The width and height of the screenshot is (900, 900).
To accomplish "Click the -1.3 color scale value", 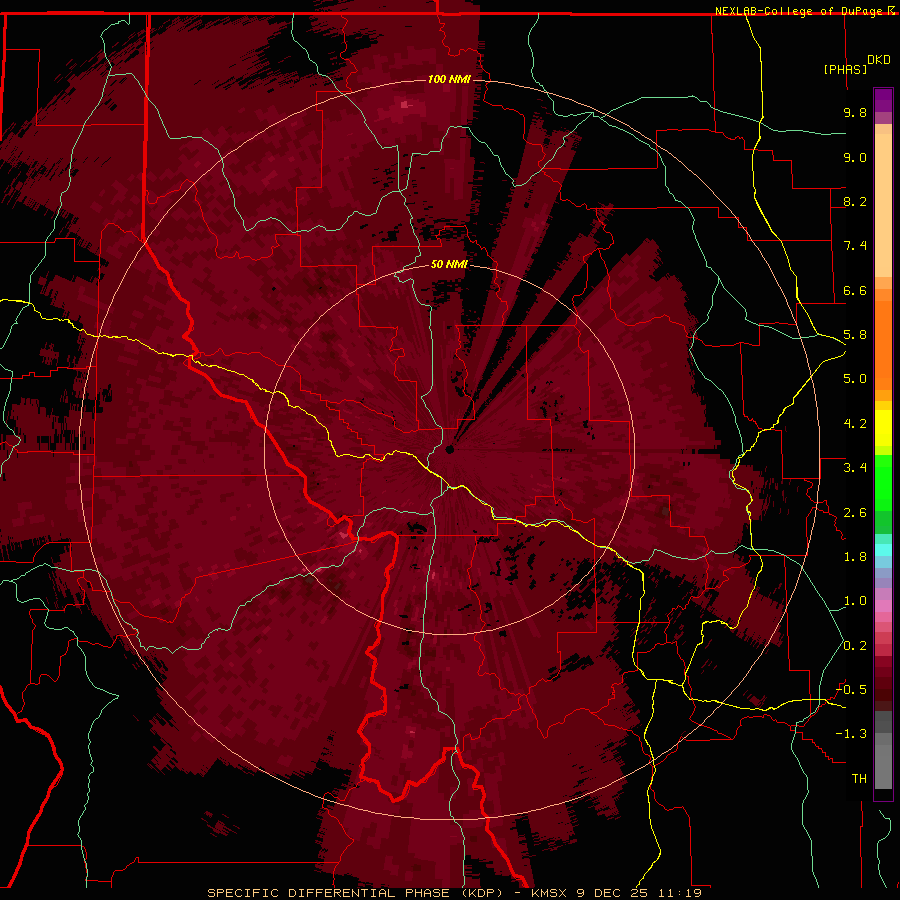I will (851, 734).
